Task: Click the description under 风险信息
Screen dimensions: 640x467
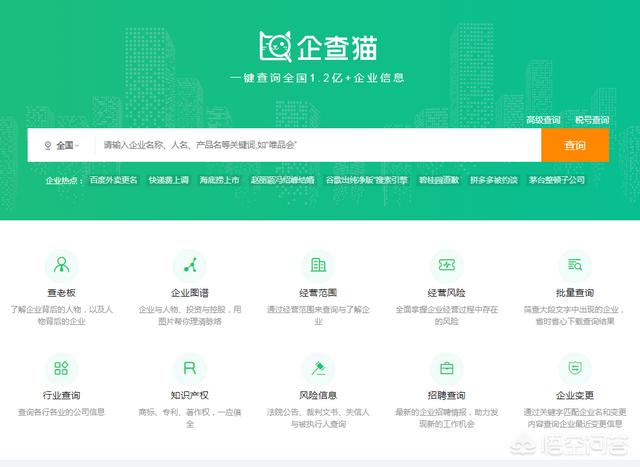Action: point(318,418)
